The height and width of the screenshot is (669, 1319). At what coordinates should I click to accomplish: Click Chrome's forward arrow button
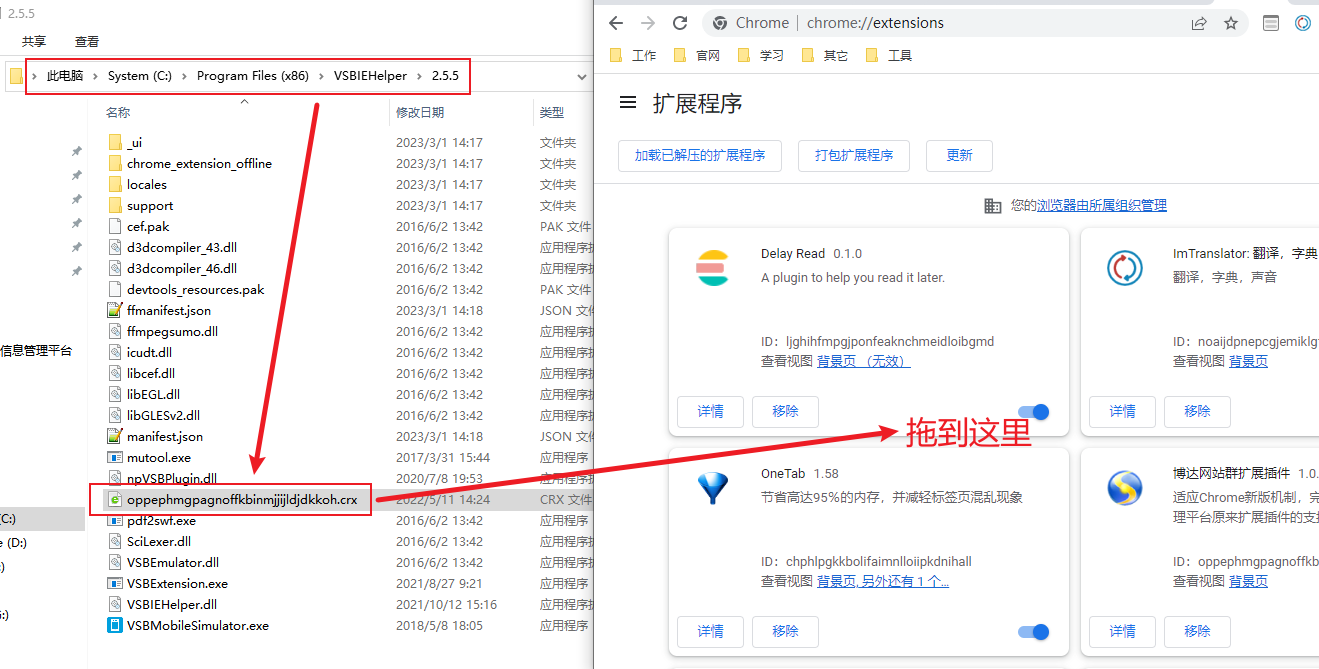[x=648, y=23]
